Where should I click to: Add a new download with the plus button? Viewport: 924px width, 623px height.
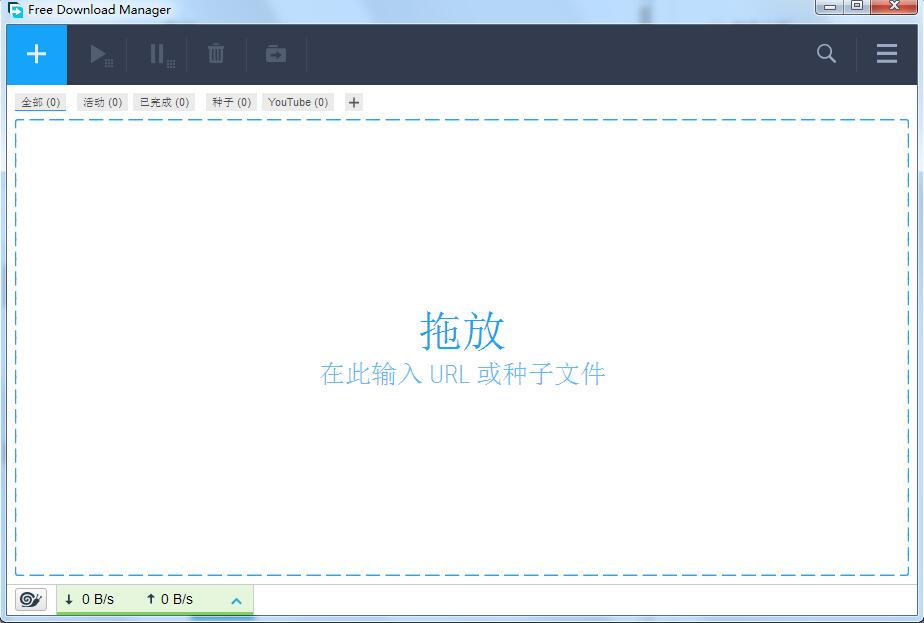tap(36, 54)
